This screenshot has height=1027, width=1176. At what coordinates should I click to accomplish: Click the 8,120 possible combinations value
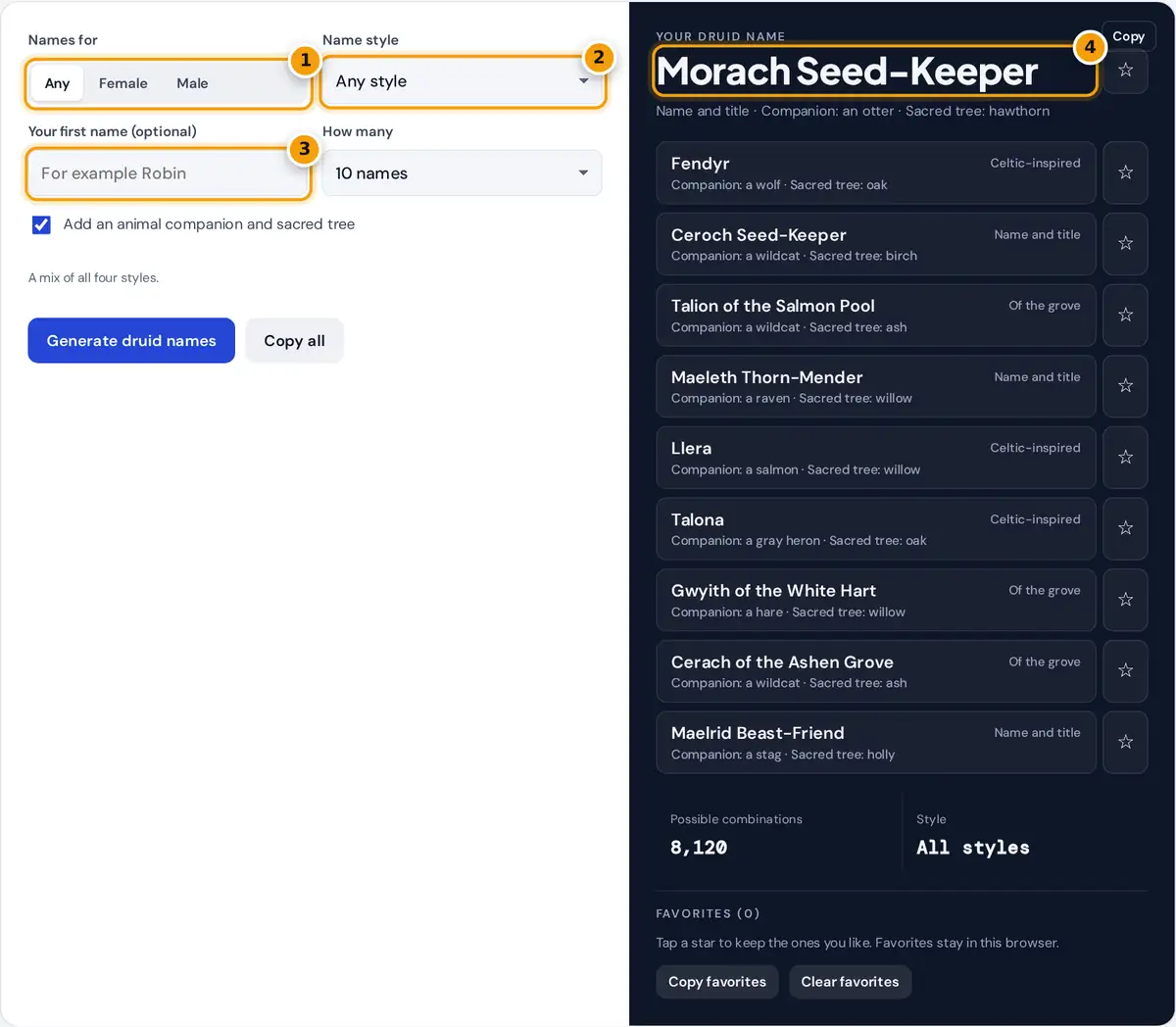[699, 848]
